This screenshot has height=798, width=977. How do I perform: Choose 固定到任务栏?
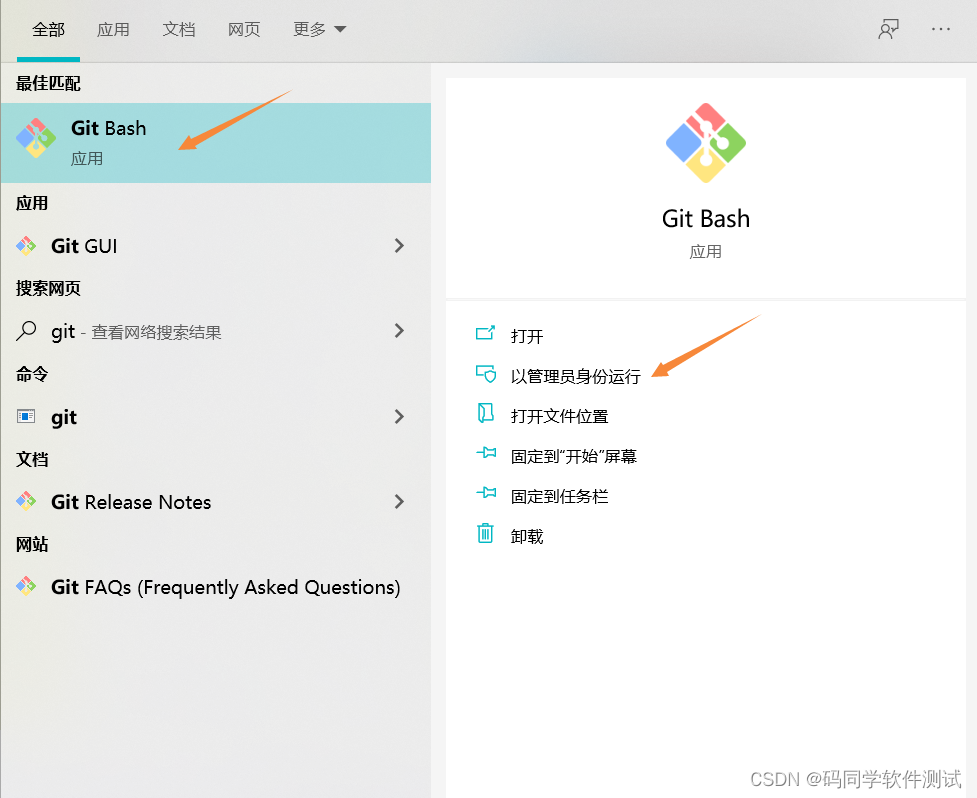coord(560,496)
